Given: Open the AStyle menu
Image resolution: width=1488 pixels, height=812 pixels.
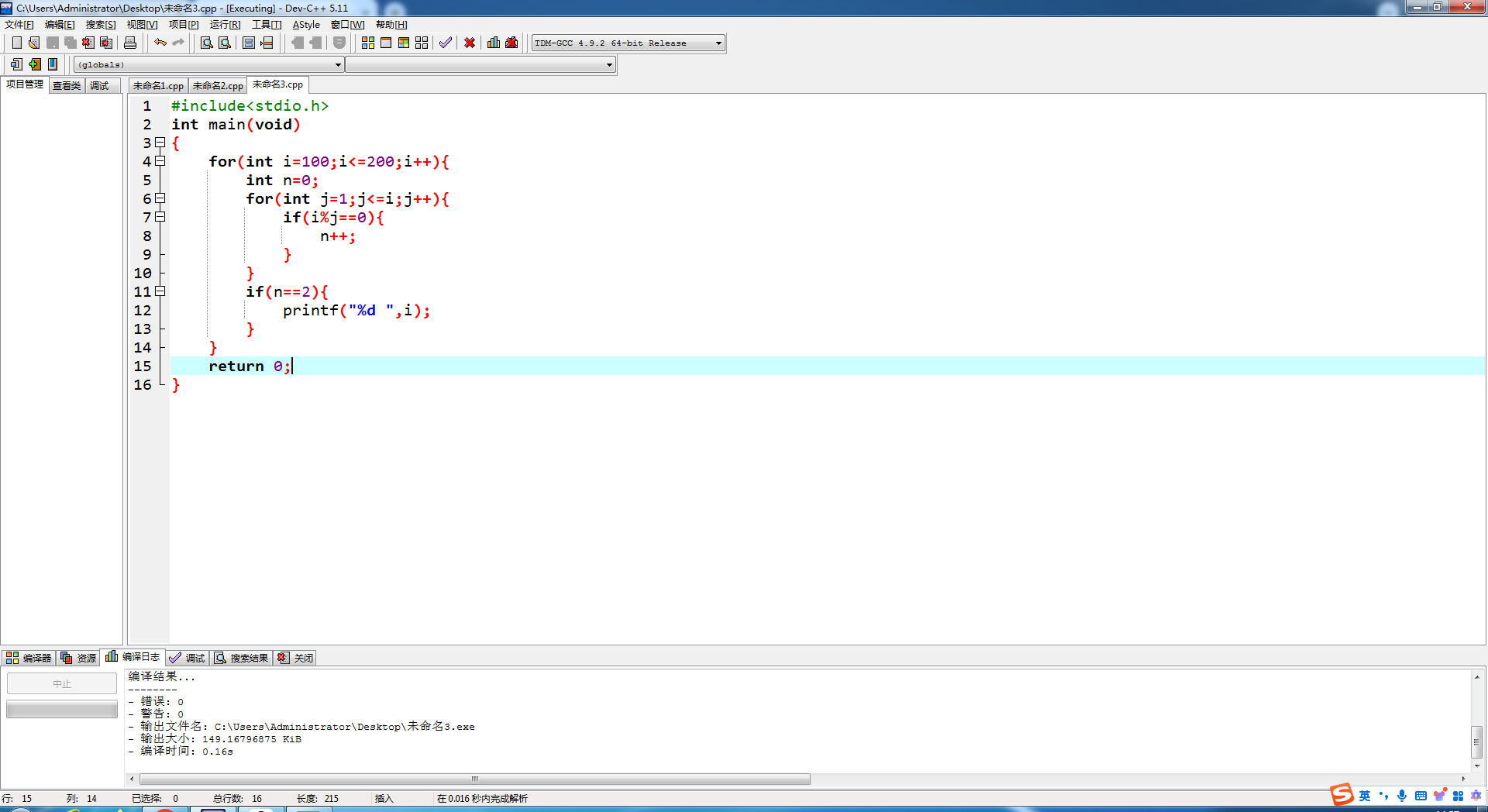Looking at the screenshot, I should click(x=306, y=25).
